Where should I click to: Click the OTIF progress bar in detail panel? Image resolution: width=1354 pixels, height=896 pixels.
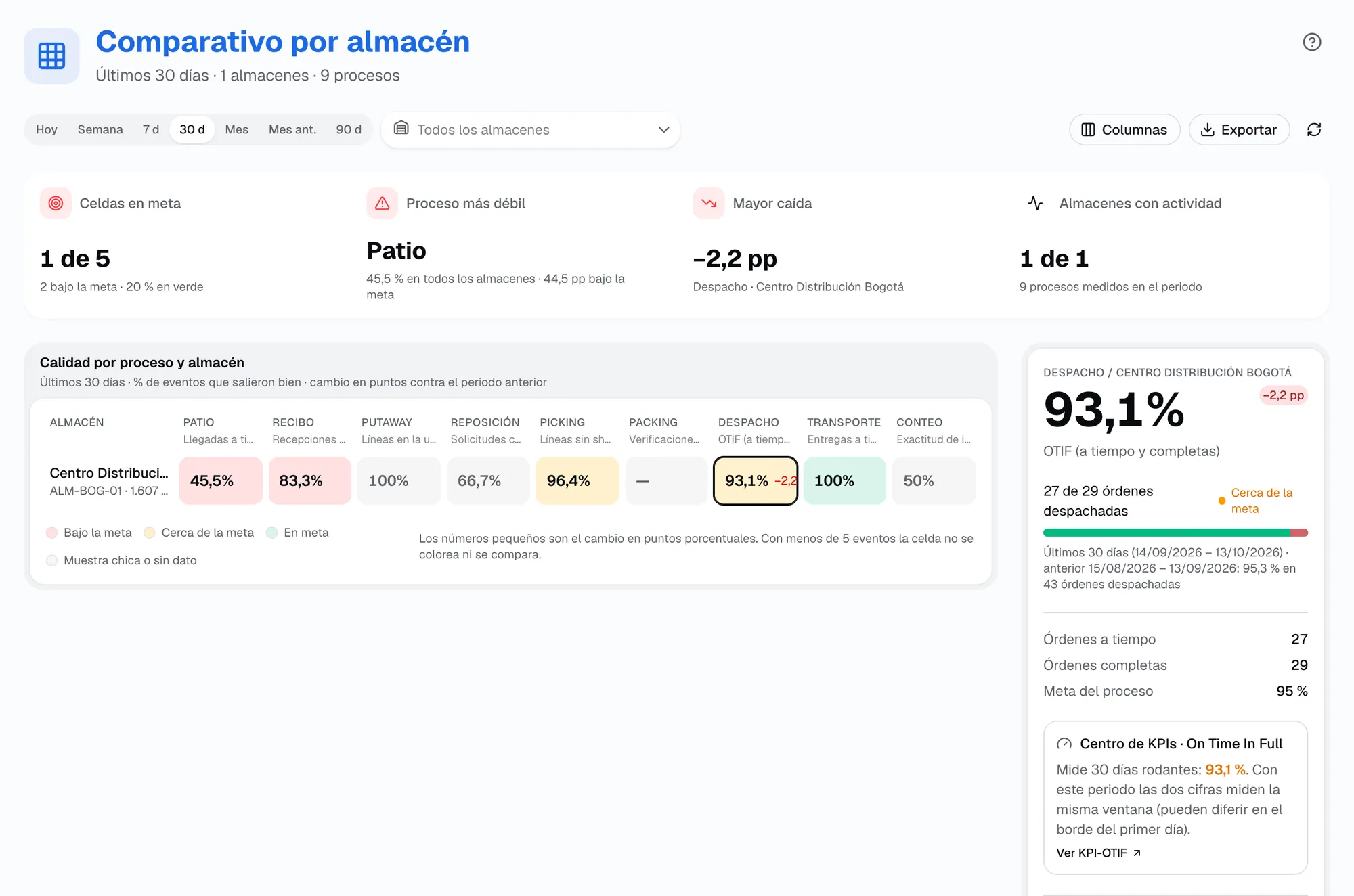pos(1175,533)
